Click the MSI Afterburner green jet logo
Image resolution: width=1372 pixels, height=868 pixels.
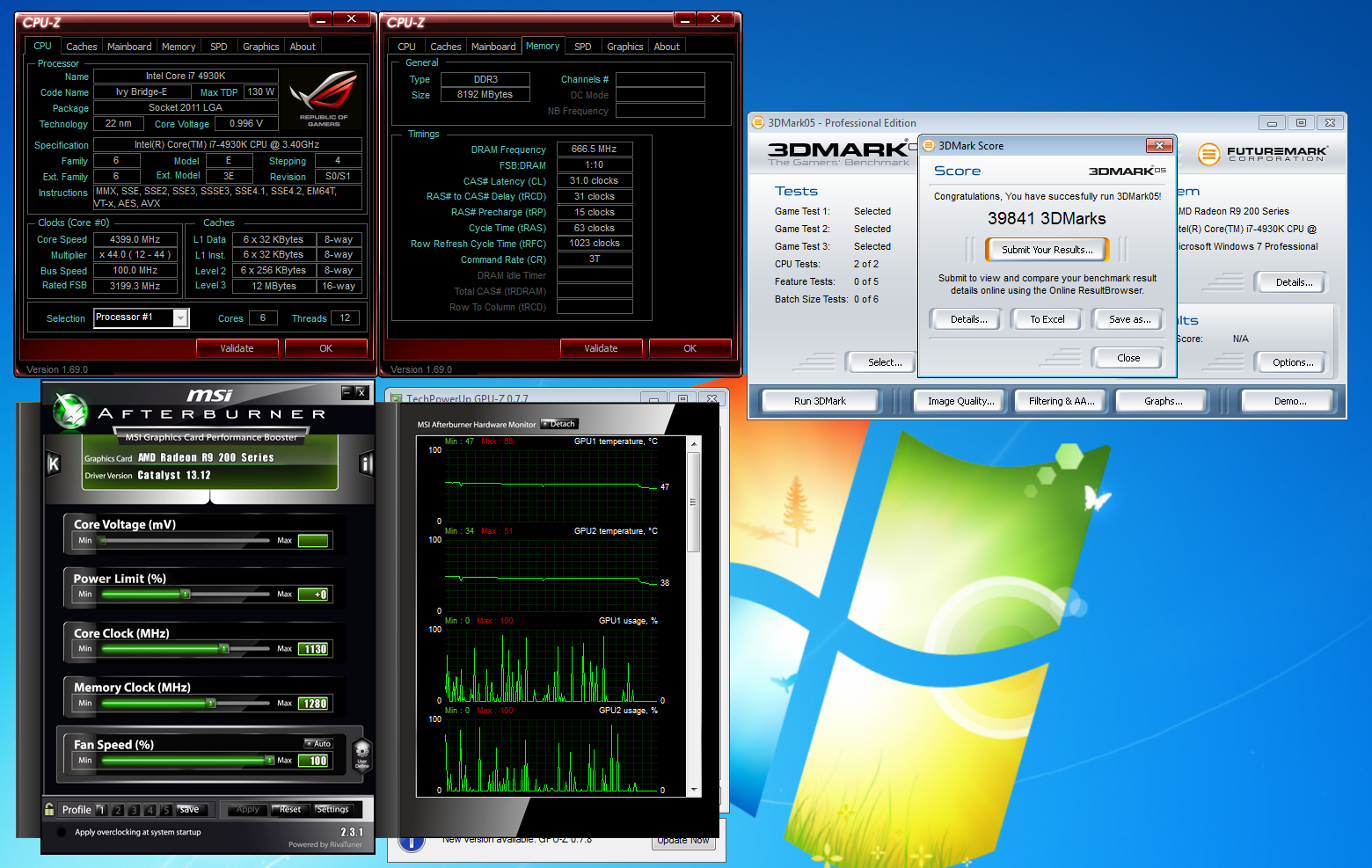69,411
